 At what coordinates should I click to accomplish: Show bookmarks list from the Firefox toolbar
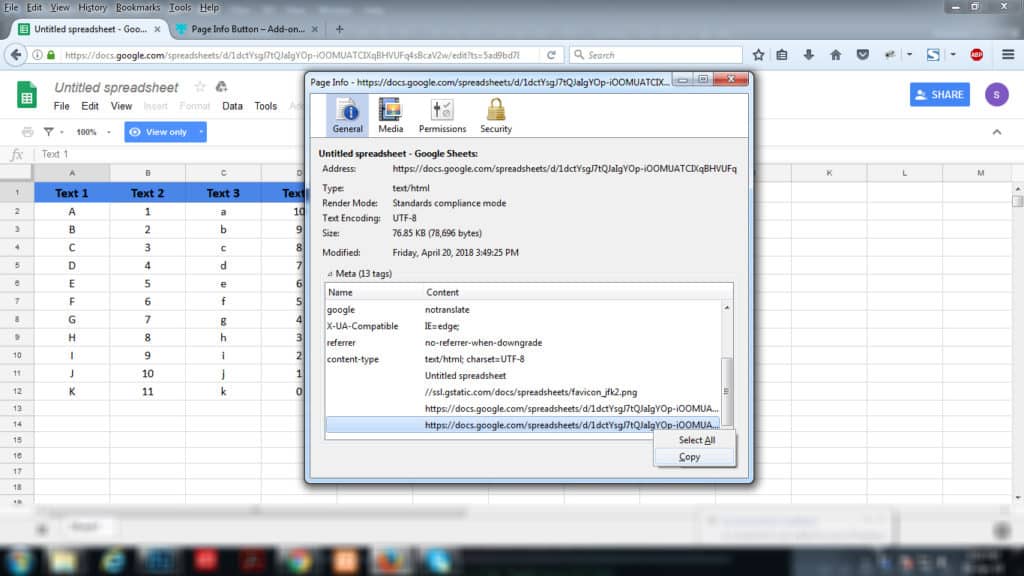point(782,55)
